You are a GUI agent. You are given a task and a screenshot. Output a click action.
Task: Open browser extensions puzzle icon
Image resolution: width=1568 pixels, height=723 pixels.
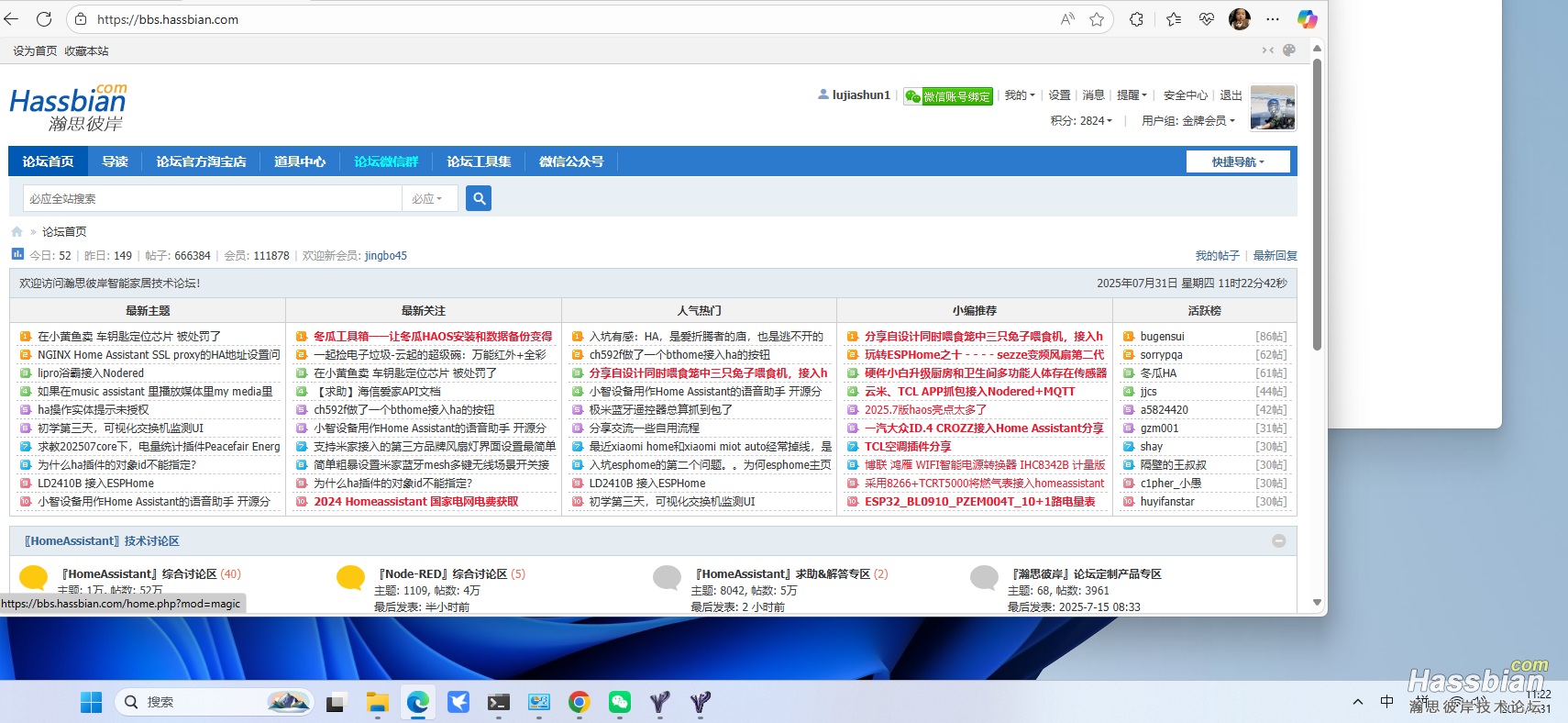1136,19
